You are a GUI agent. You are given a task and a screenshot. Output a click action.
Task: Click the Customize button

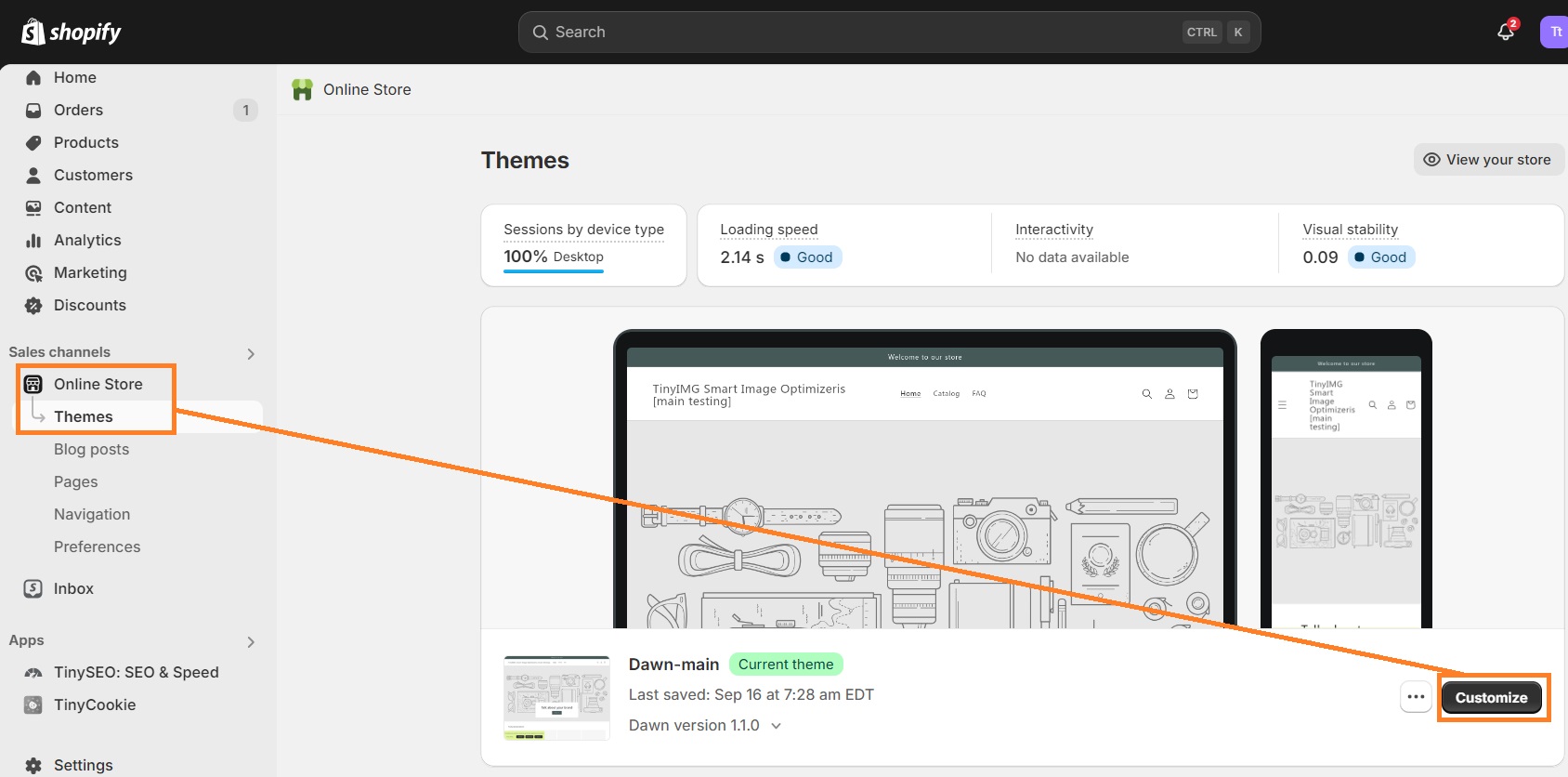coord(1491,697)
